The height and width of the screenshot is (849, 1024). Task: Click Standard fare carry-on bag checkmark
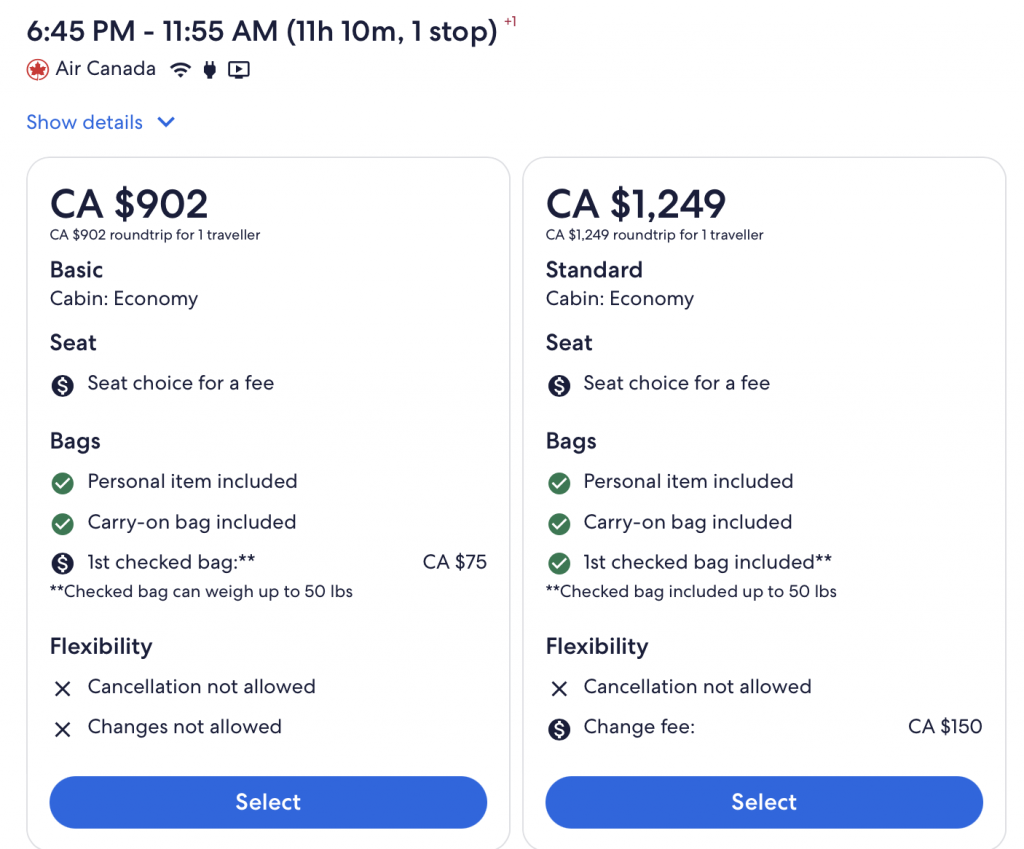[x=559, y=523]
